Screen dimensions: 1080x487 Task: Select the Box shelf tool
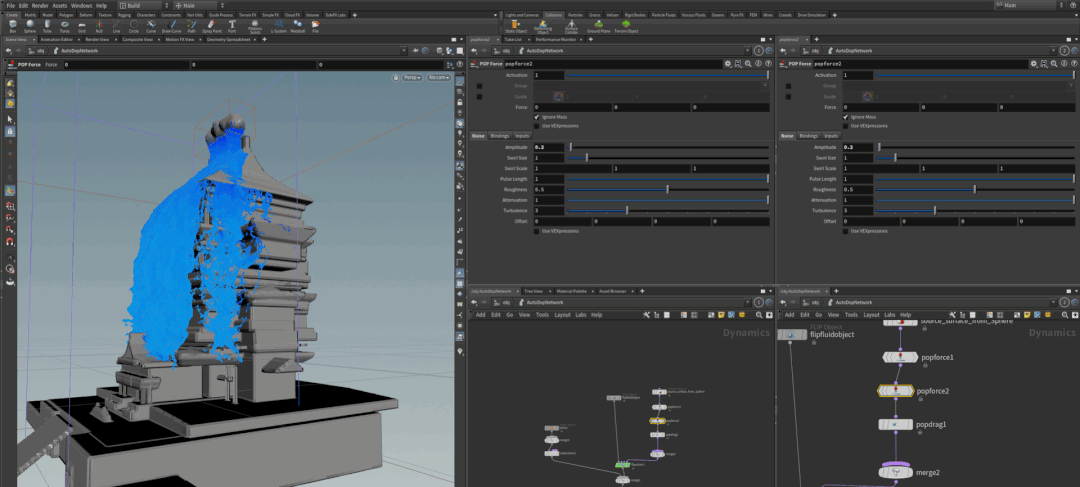pyautogui.click(x=12, y=26)
